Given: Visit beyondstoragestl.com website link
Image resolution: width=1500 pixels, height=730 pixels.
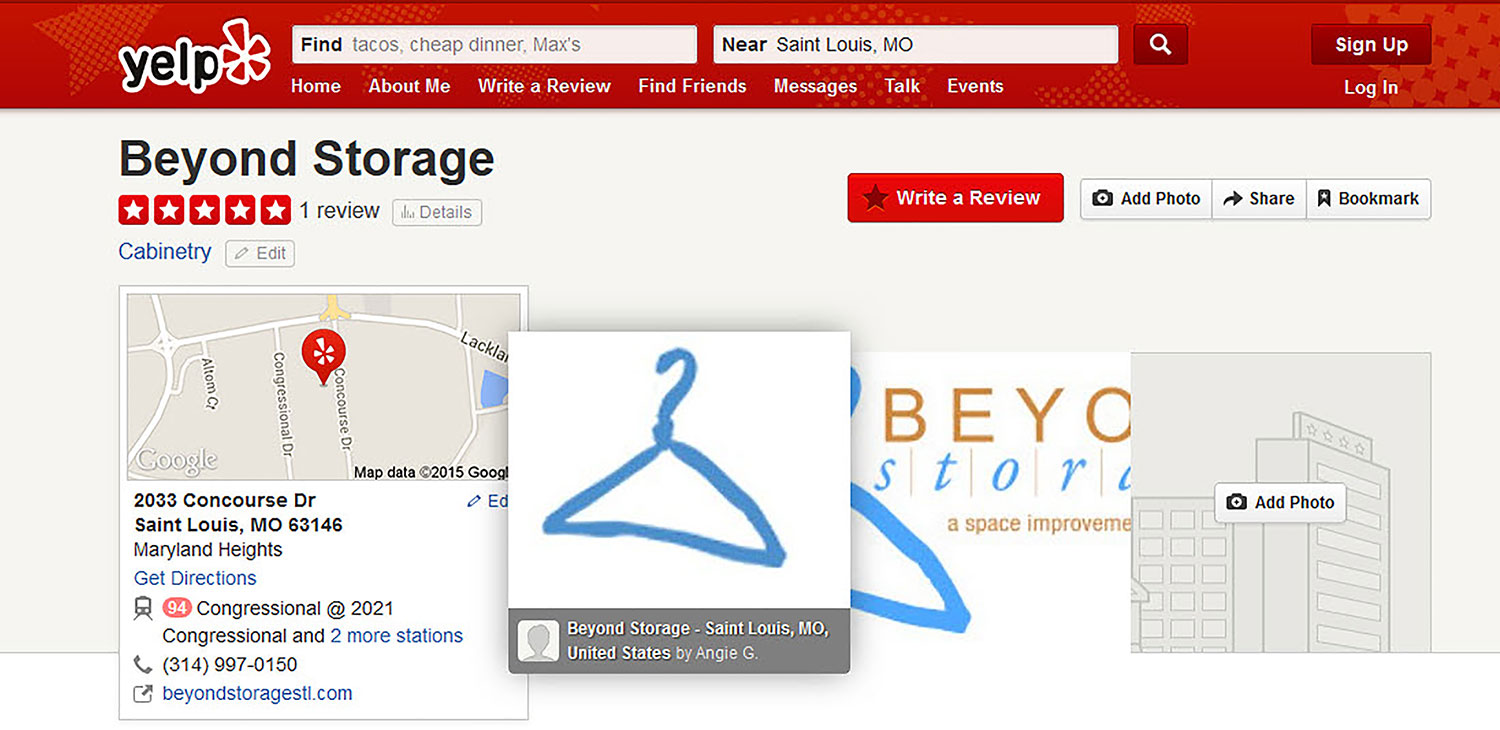Looking at the screenshot, I should tap(257, 693).
